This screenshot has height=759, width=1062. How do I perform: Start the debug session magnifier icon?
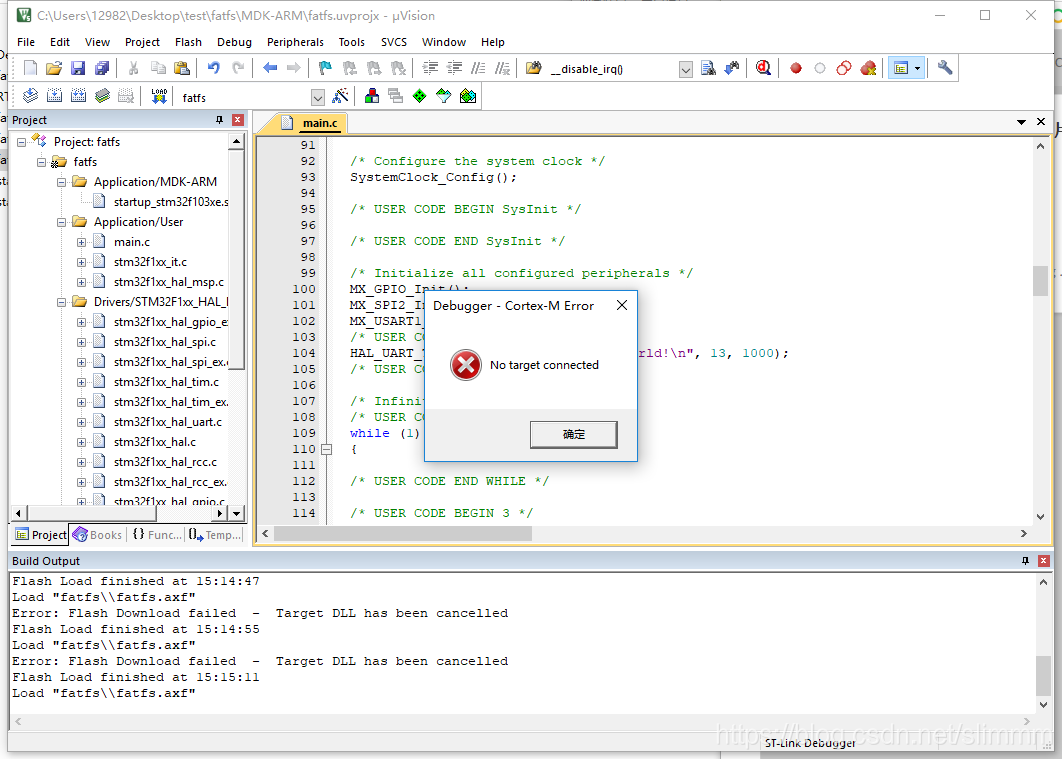tap(763, 68)
